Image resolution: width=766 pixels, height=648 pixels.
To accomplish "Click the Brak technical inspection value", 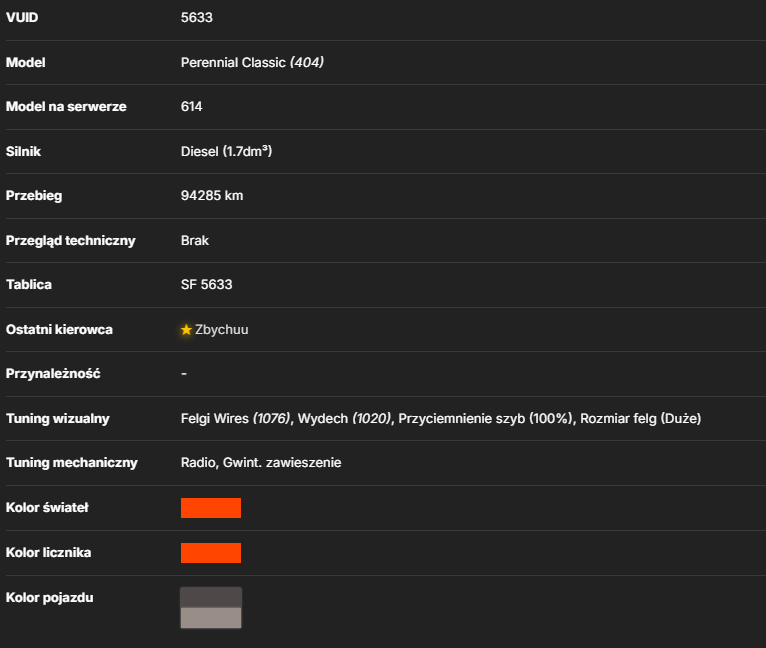I will coord(195,240).
